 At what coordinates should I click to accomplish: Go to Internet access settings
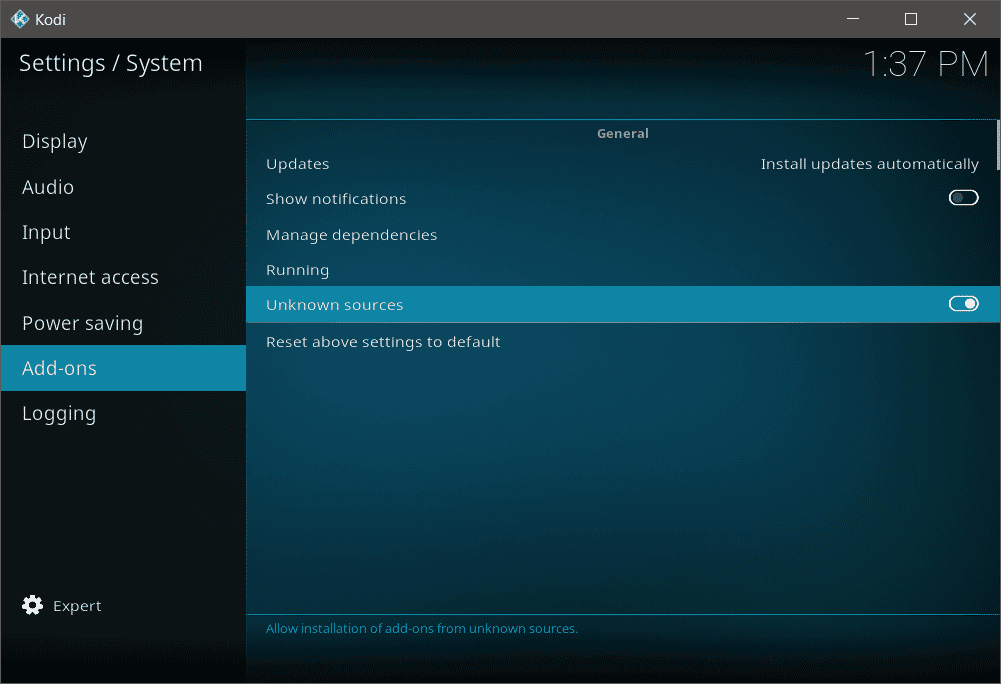point(123,277)
